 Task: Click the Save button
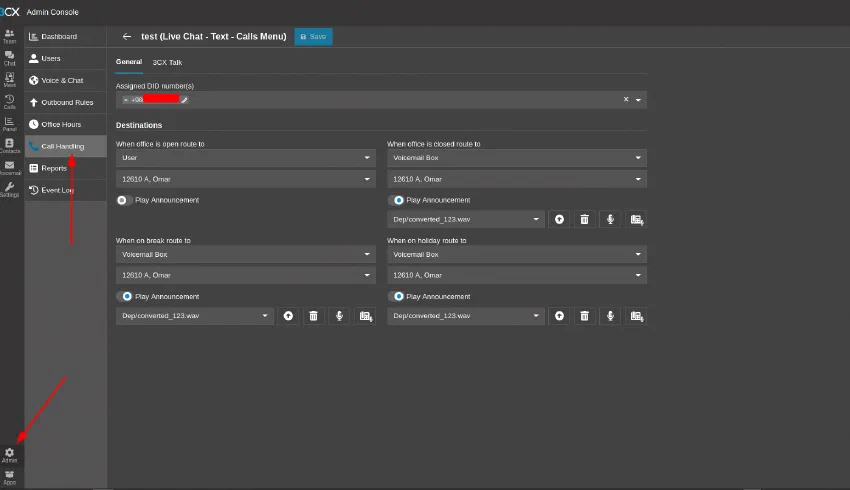click(313, 36)
